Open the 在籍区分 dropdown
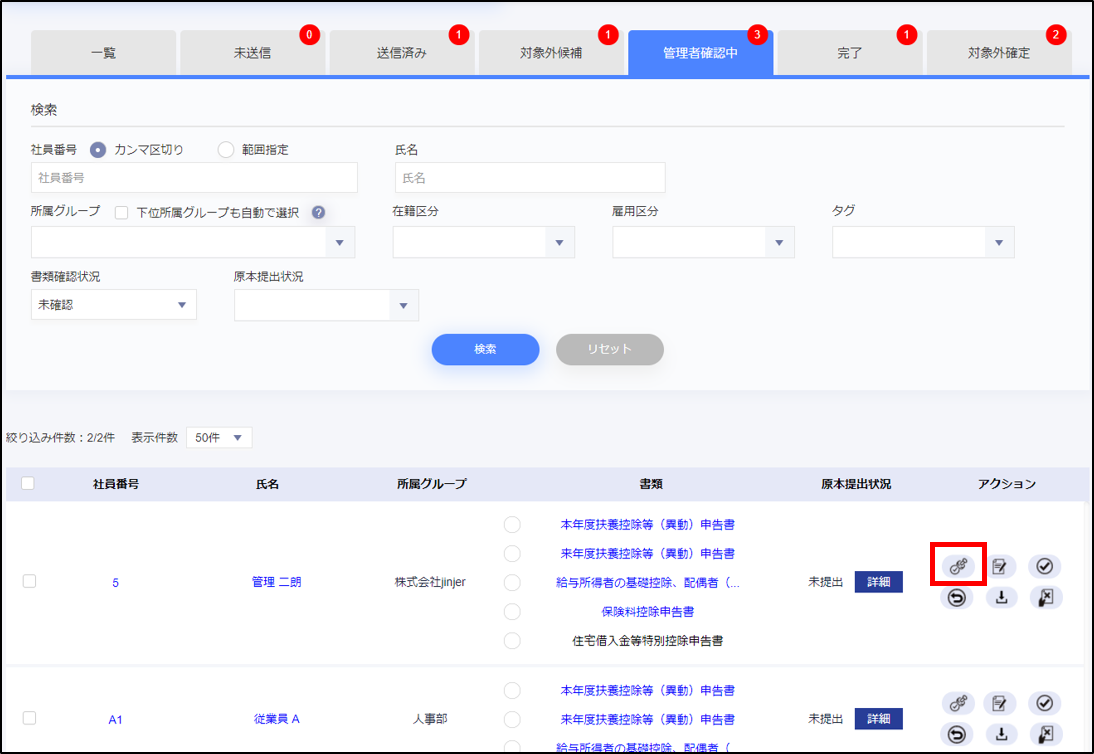The width and height of the screenshot is (1094, 754). point(484,242)
